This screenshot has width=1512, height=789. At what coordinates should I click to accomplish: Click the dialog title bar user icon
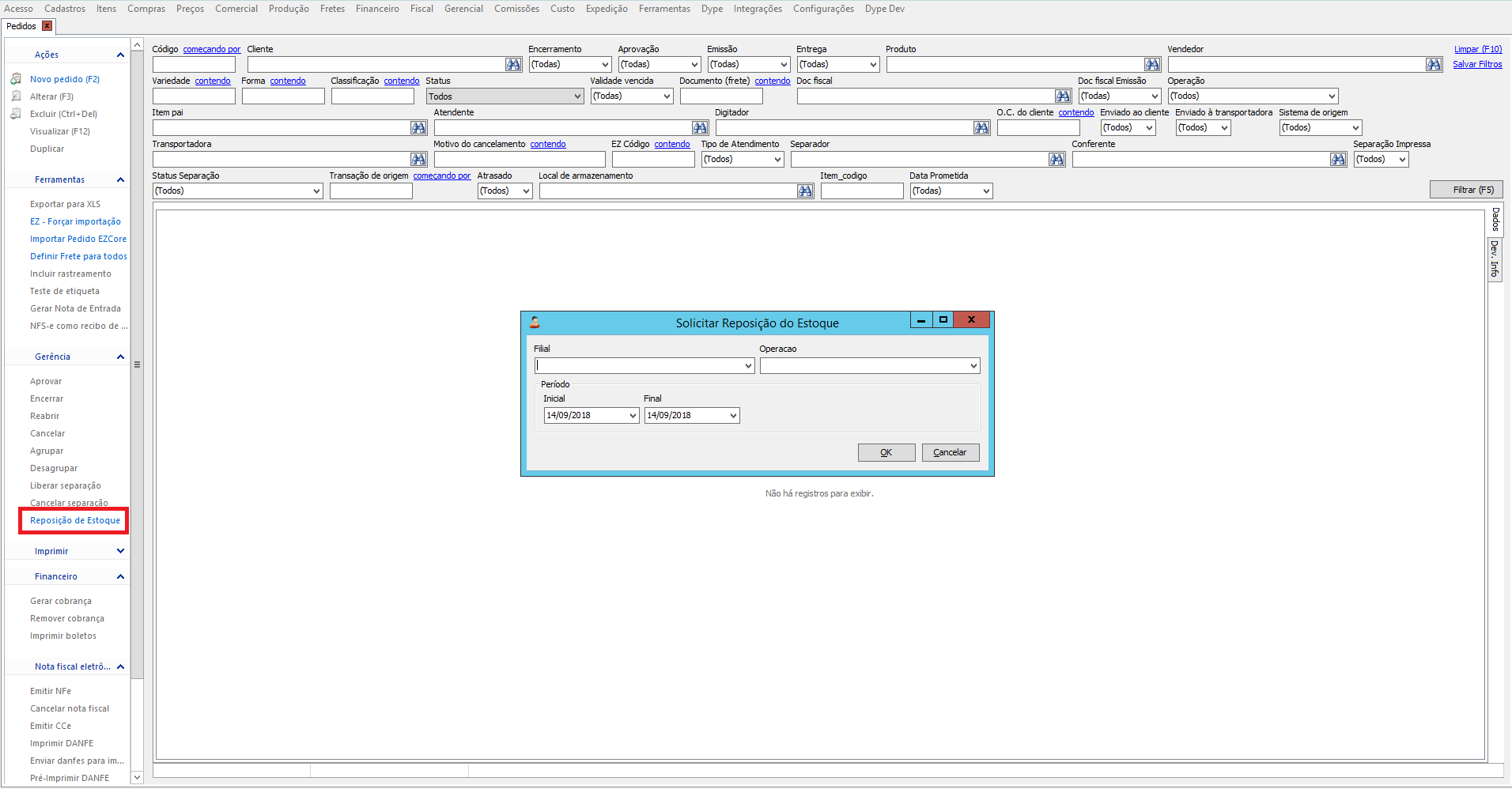[535, 323]
